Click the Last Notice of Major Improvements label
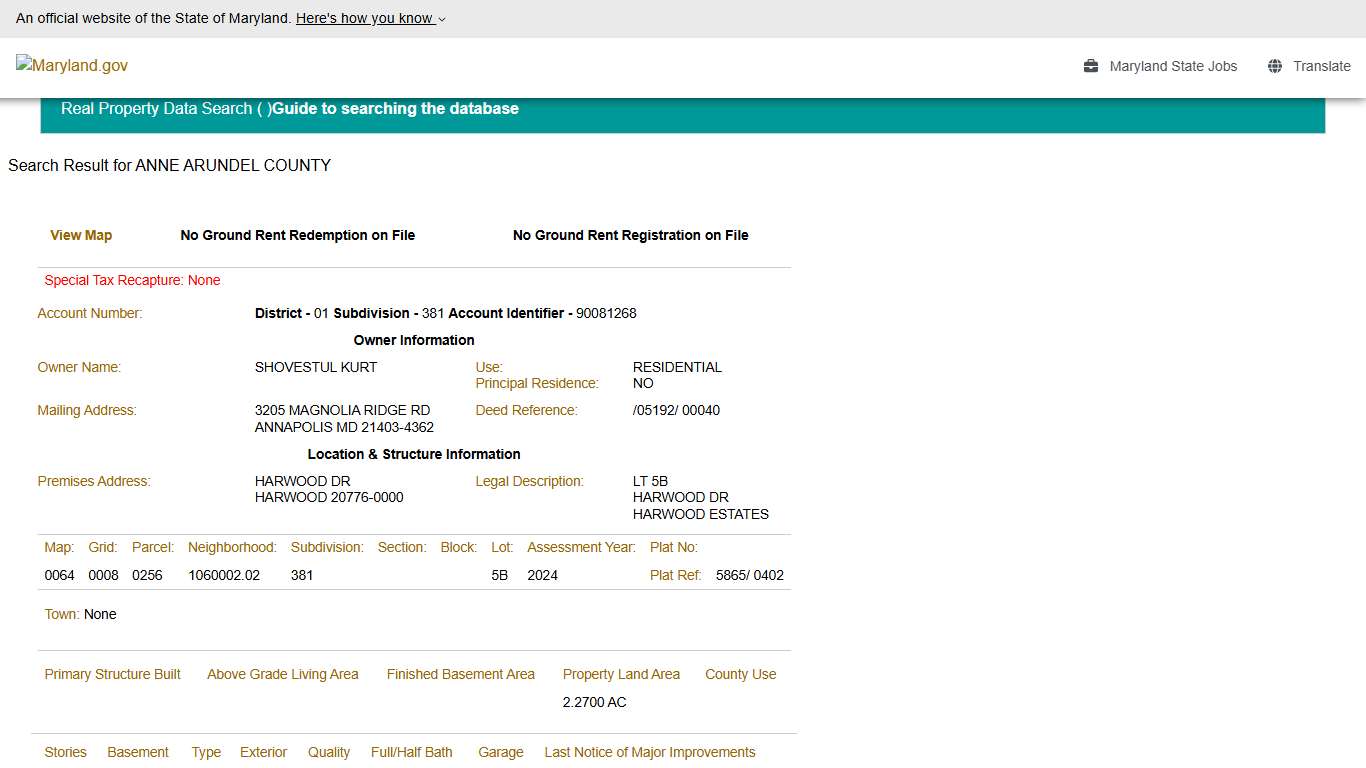The height and width of the screenshot is (768, 1366). [649, 752]
